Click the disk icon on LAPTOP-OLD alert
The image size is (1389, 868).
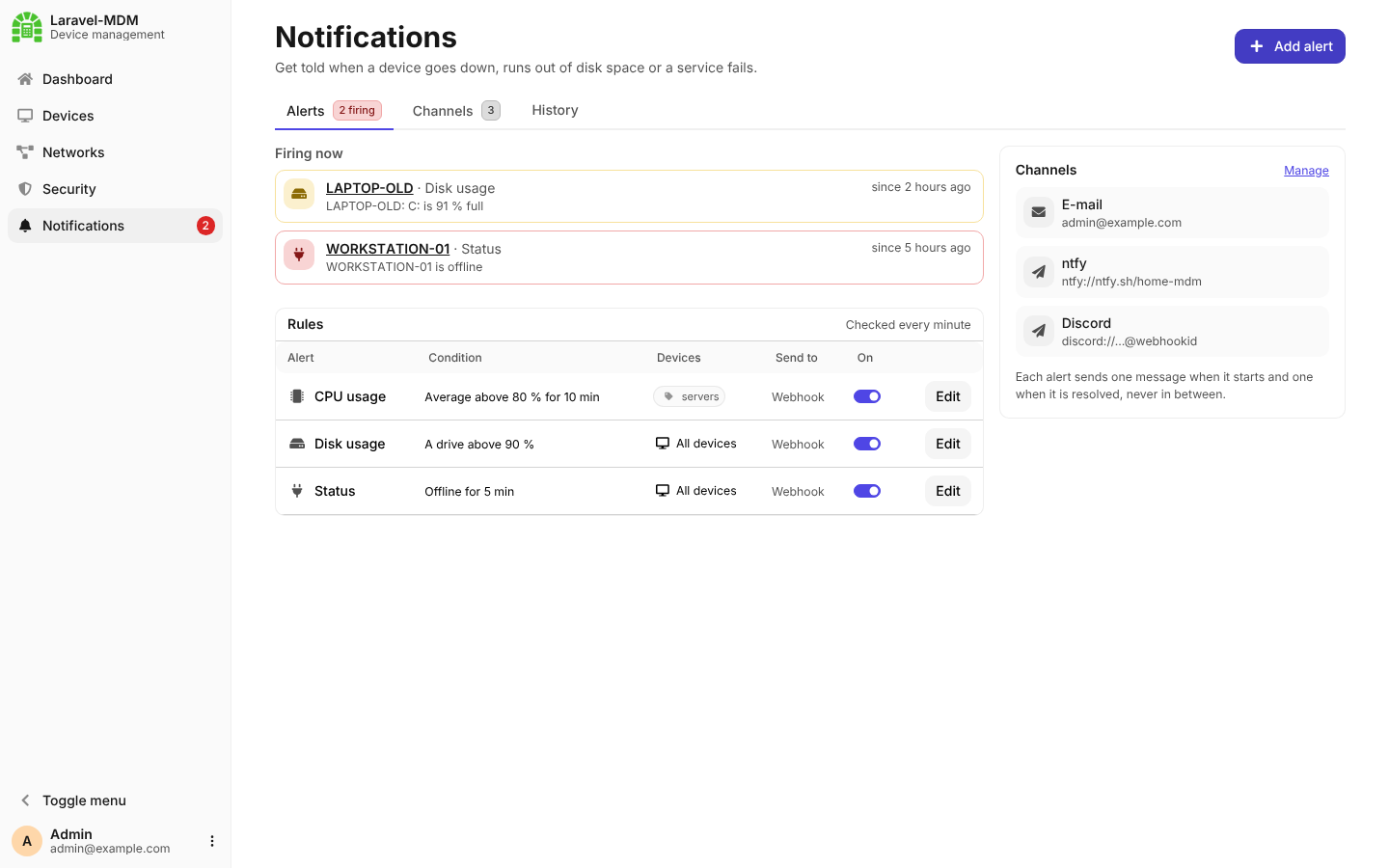pos(299,194)
